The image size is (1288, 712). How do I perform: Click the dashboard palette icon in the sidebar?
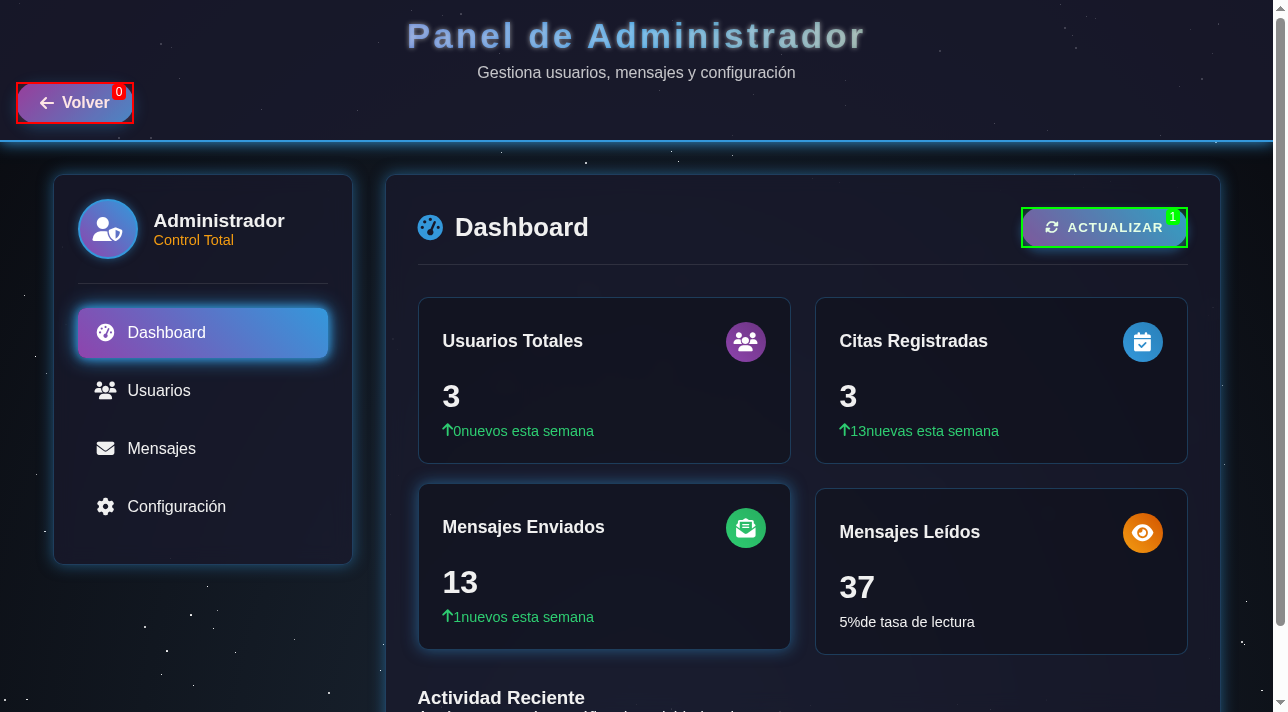pos(105,332)
